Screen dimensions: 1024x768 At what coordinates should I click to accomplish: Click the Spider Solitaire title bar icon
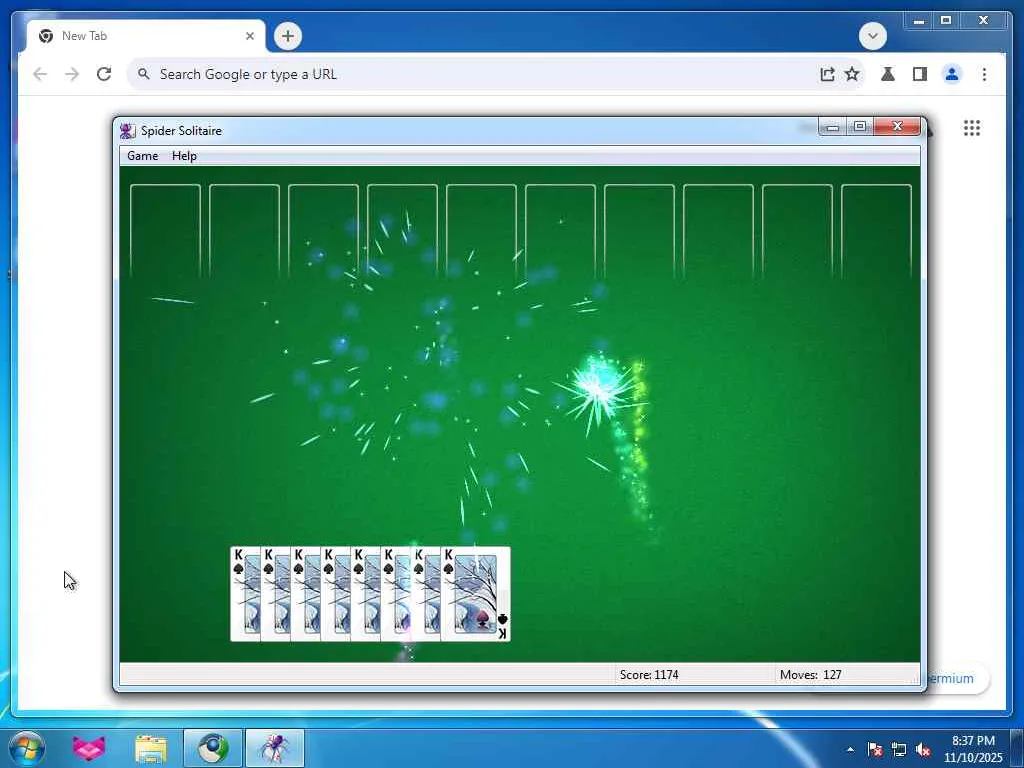coord(127,131)
